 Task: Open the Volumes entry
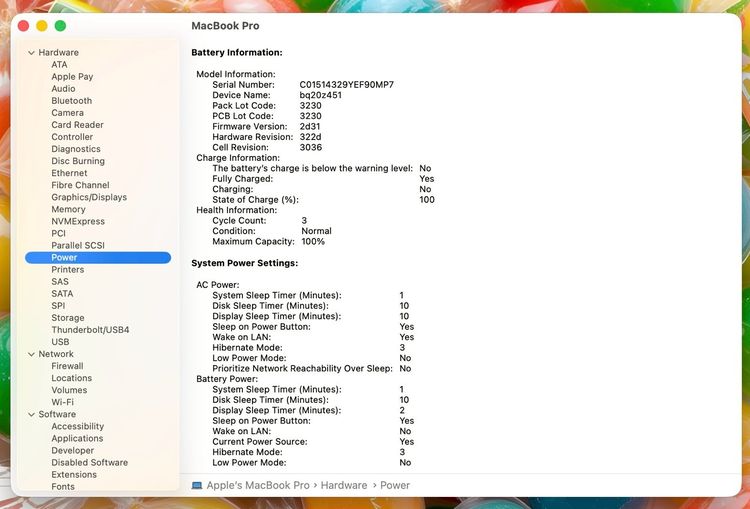[x=69, y=390]
